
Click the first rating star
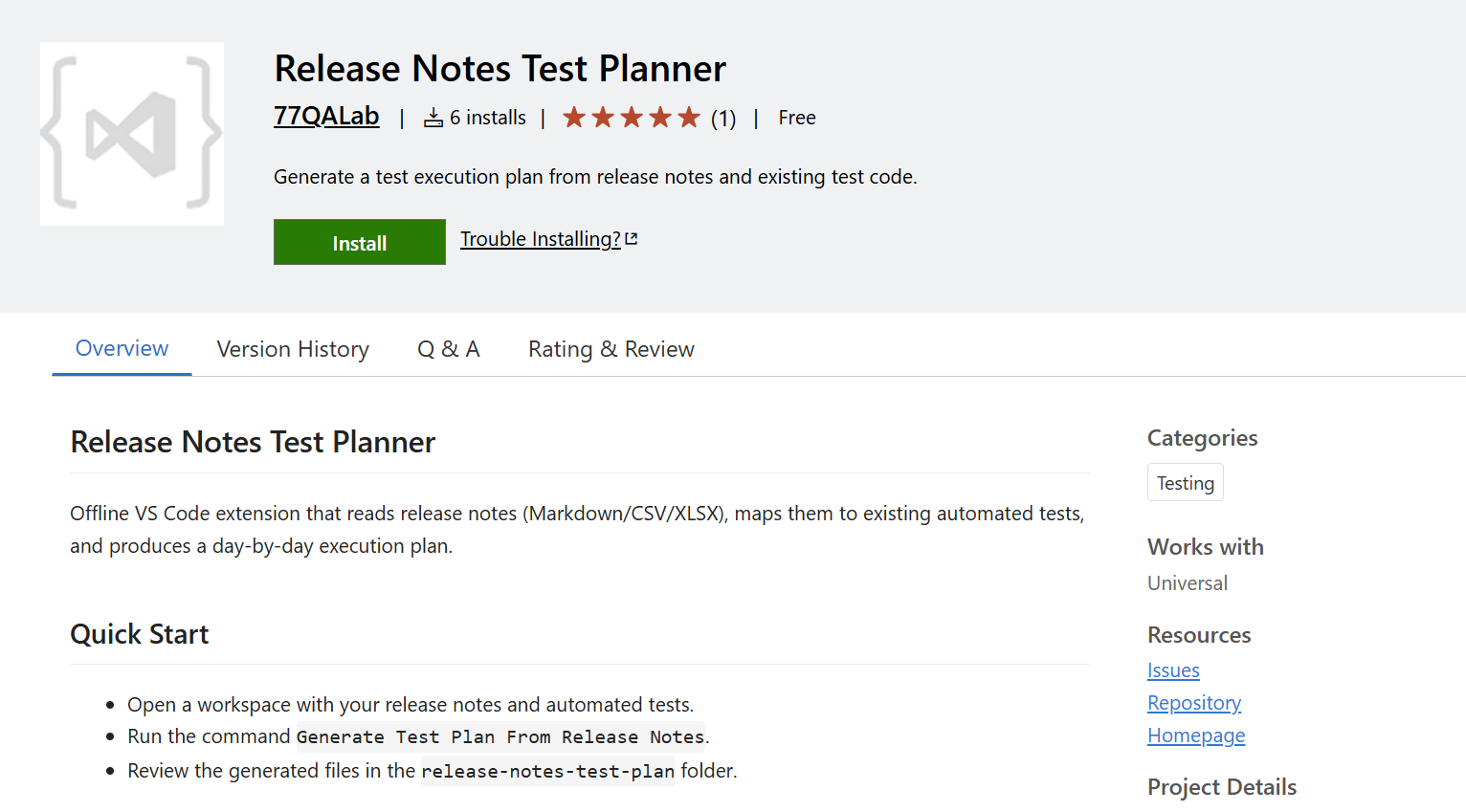coord(574,116)
